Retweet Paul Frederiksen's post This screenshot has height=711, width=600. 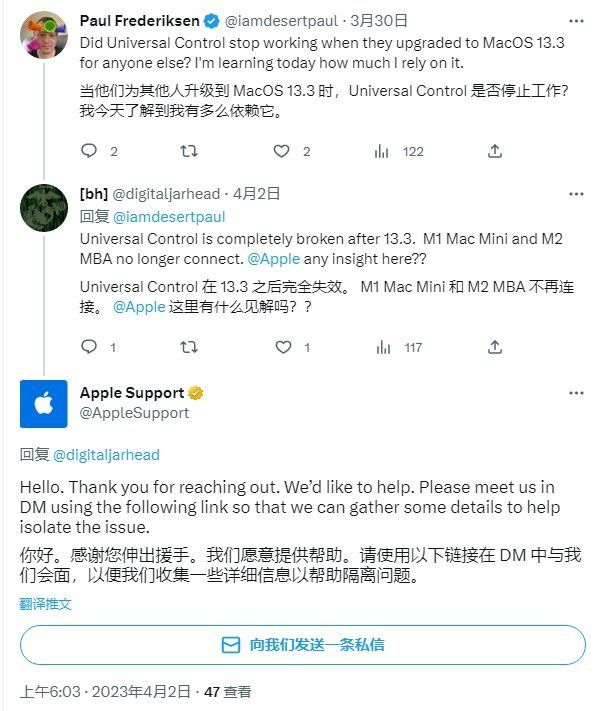[189, 151]
